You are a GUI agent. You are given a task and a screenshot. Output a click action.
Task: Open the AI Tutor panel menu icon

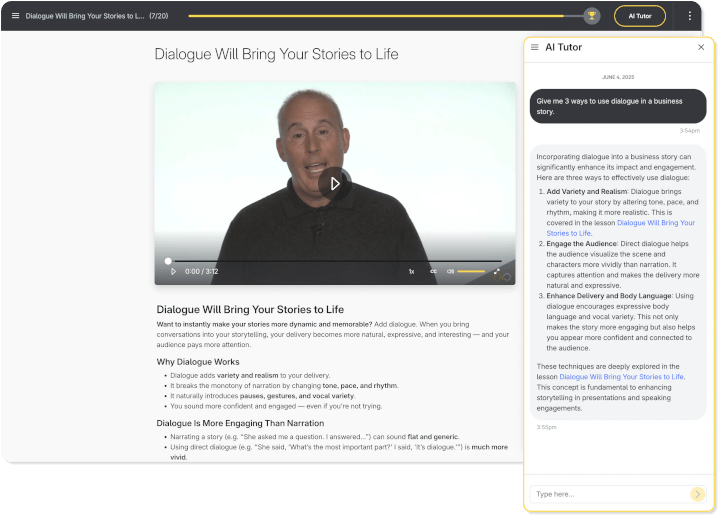[535, 47]
